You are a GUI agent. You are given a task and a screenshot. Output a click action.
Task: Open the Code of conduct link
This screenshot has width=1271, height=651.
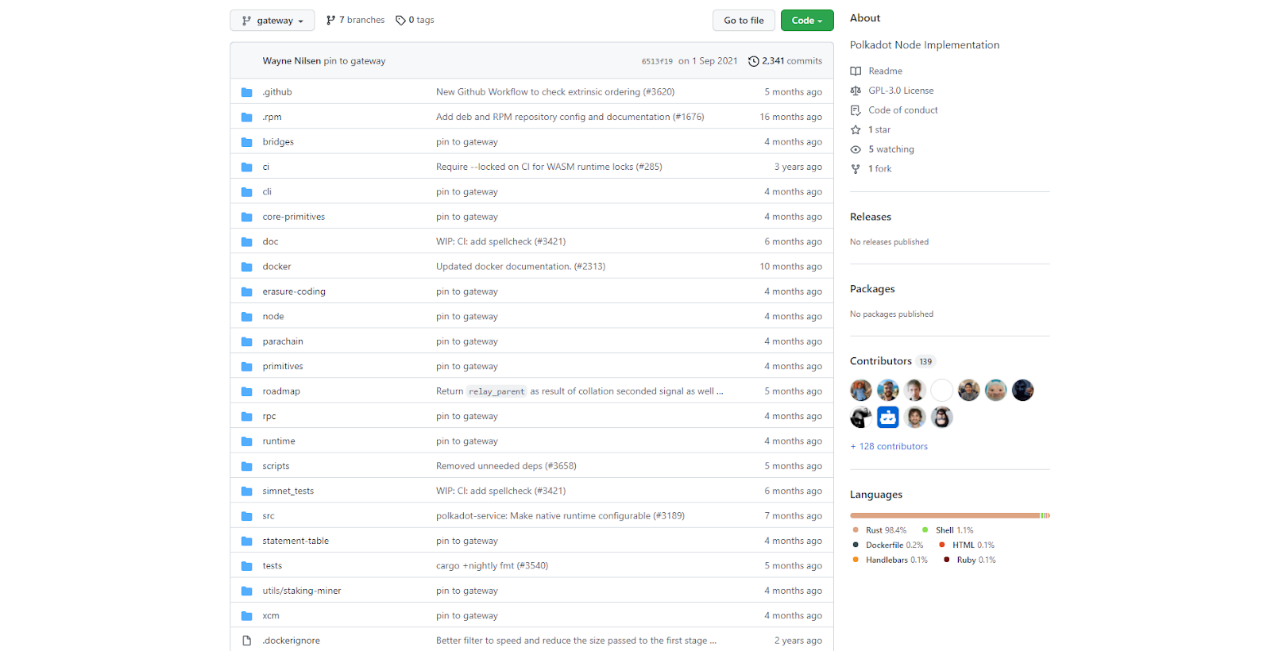click(x=903, y=110)
